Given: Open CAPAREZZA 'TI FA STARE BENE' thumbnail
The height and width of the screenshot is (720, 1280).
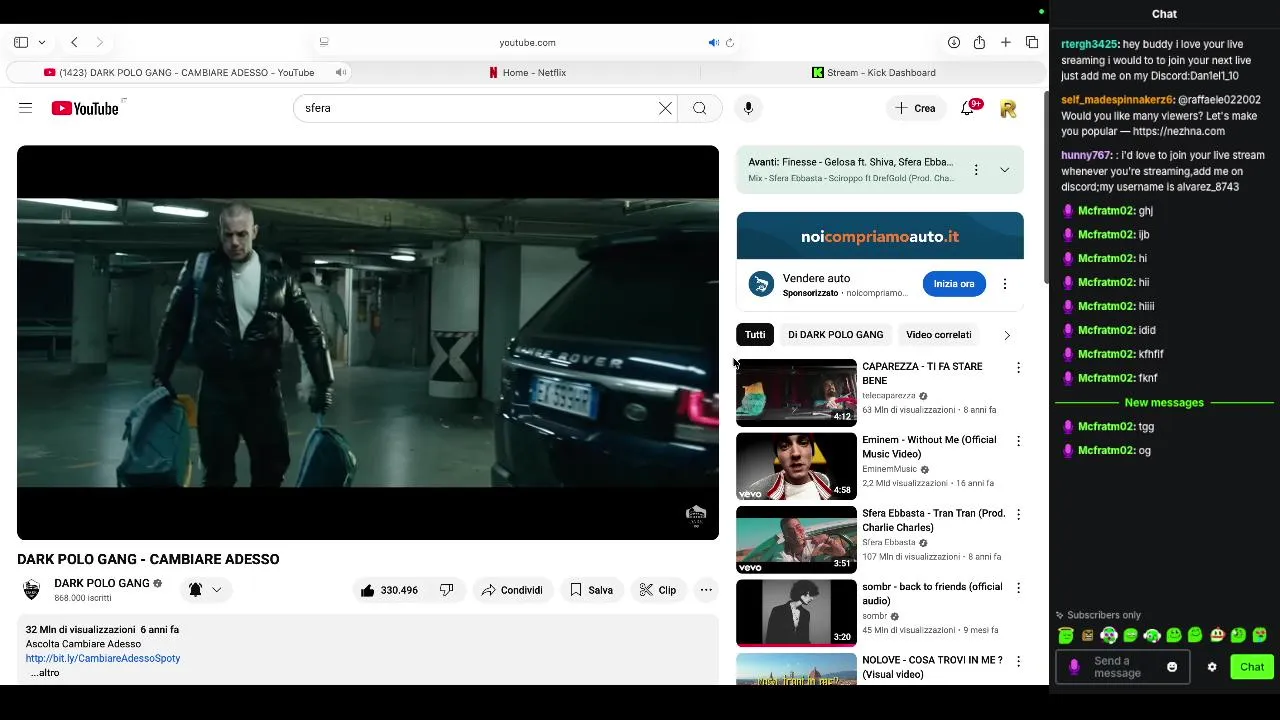Looking at the screenshot, I should point(796,393).
